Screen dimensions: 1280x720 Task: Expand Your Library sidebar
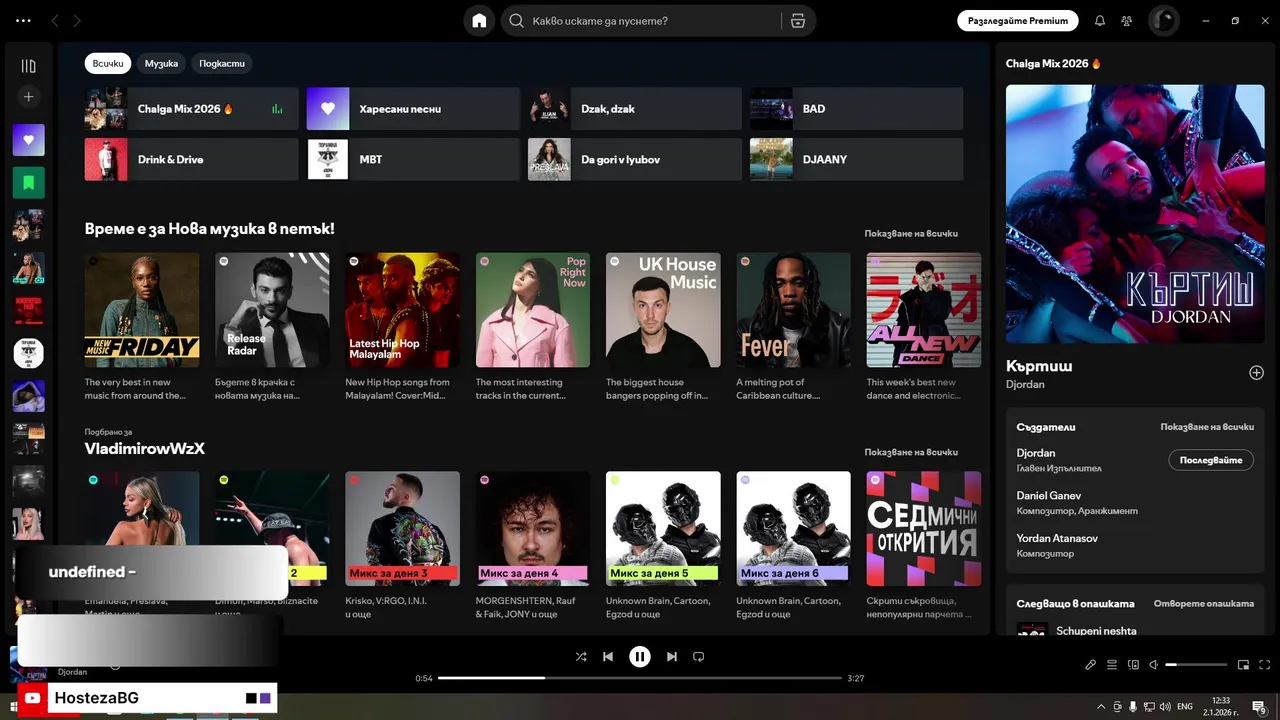[x=28, y=66]
